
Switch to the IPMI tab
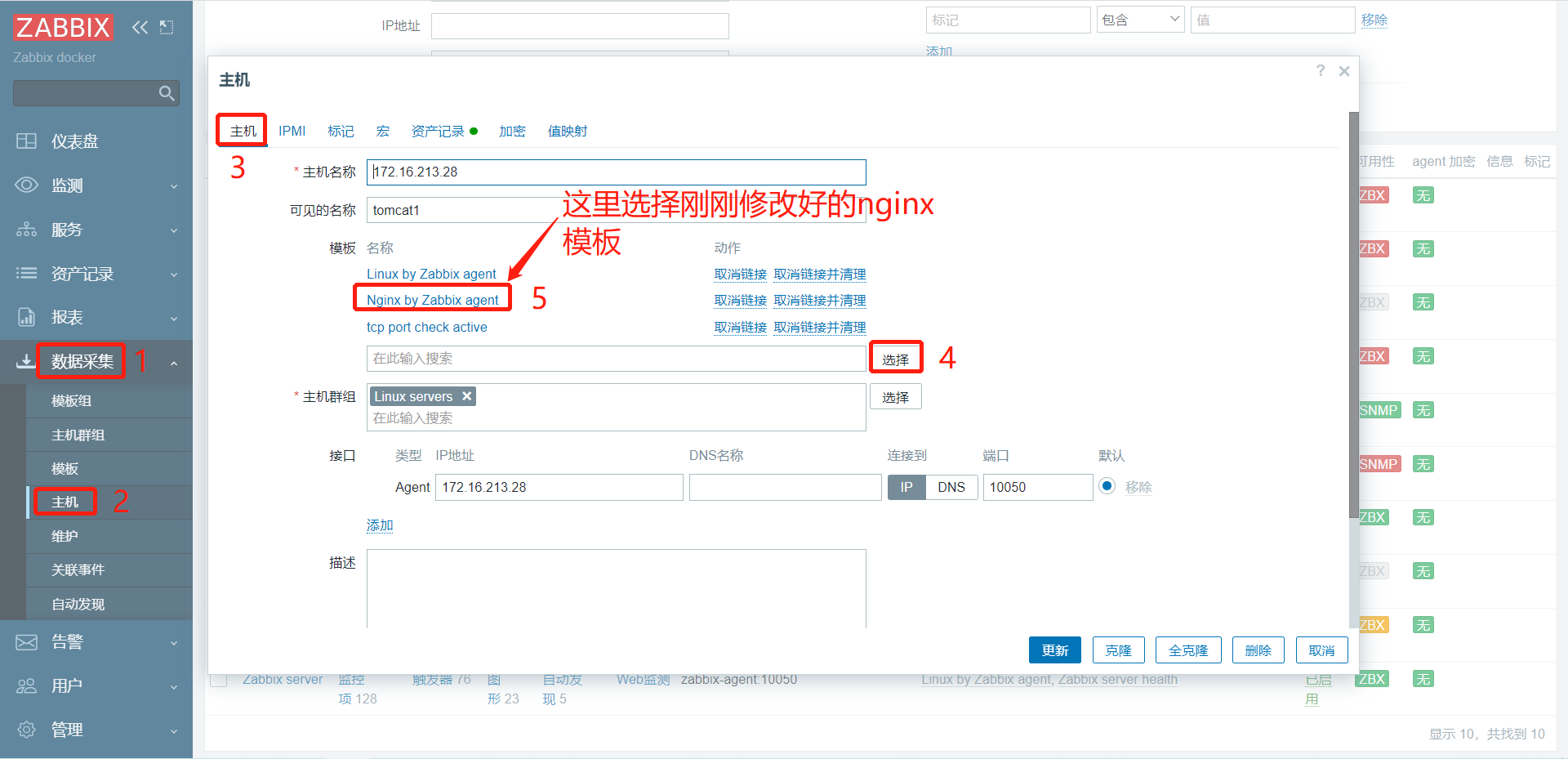click(x=292, y=131)
